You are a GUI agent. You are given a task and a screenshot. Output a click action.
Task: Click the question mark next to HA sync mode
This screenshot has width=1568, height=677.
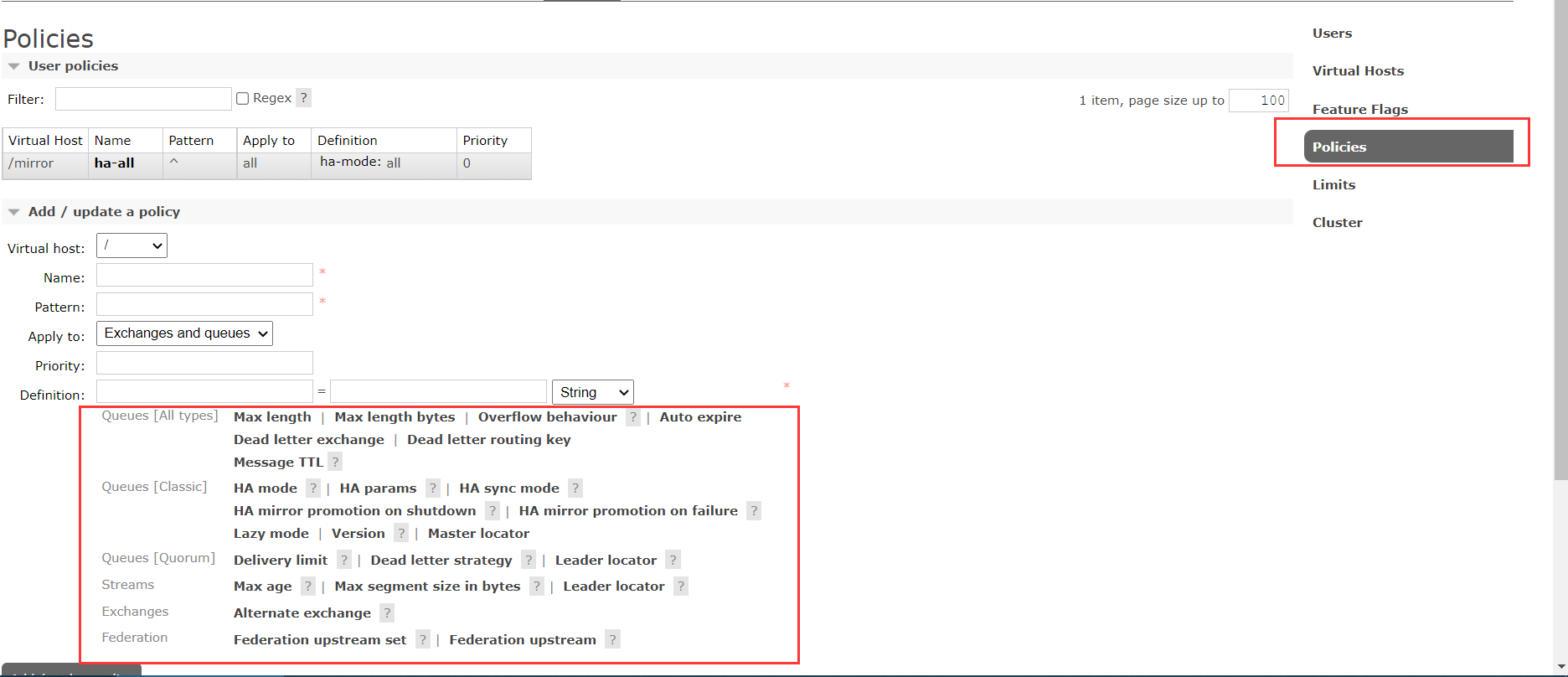575,488
